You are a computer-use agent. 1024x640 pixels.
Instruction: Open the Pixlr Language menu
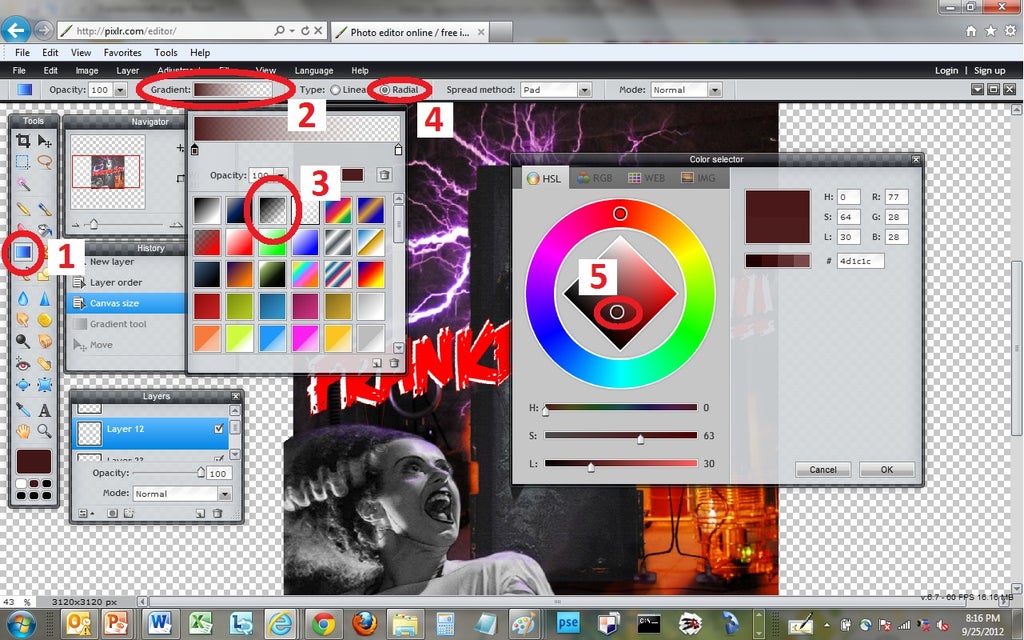[314, 71]
